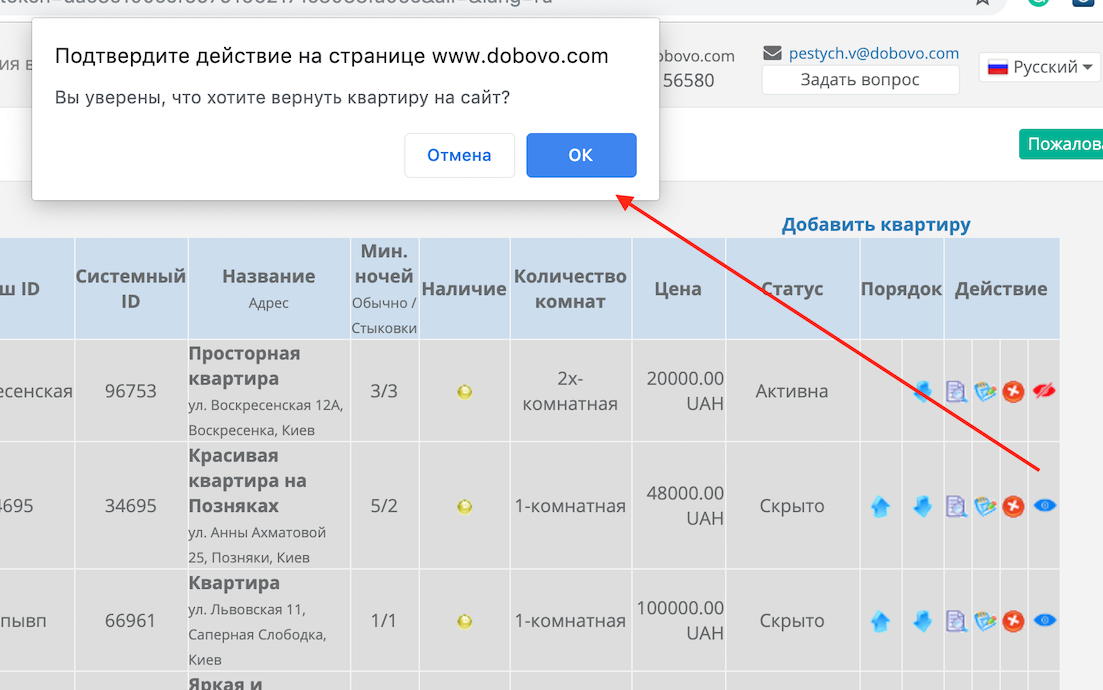Click the Системный ID column header
Viewport: 1103px width, 690px height.
tap(131, 288)
